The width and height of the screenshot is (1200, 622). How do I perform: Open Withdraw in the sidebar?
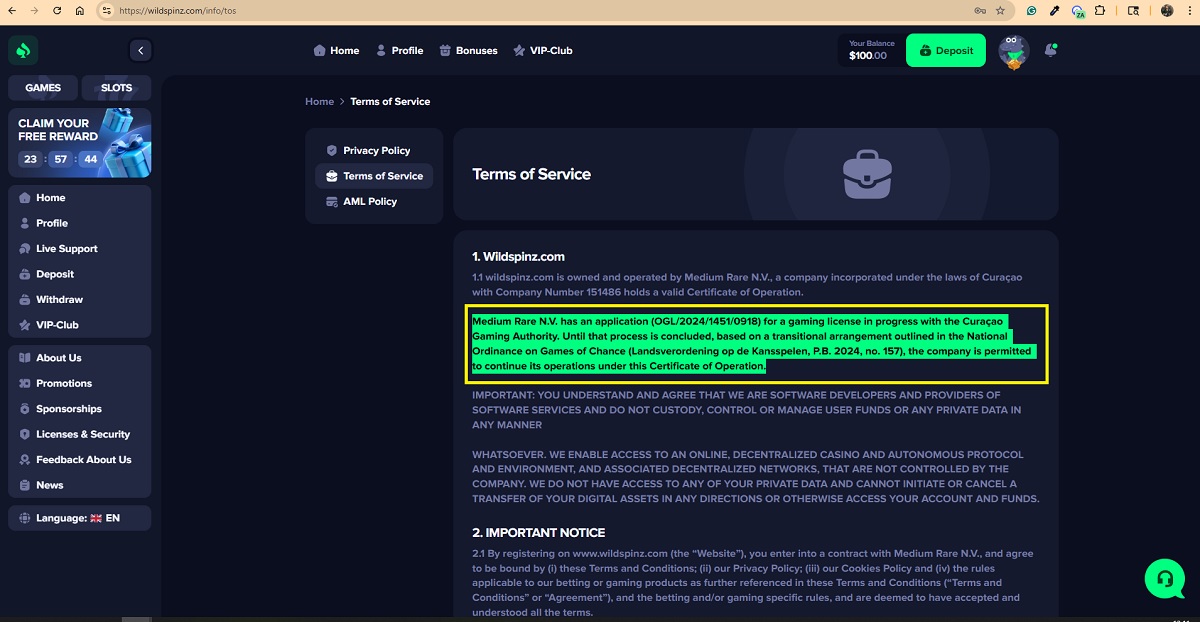[x=59, y=299]
